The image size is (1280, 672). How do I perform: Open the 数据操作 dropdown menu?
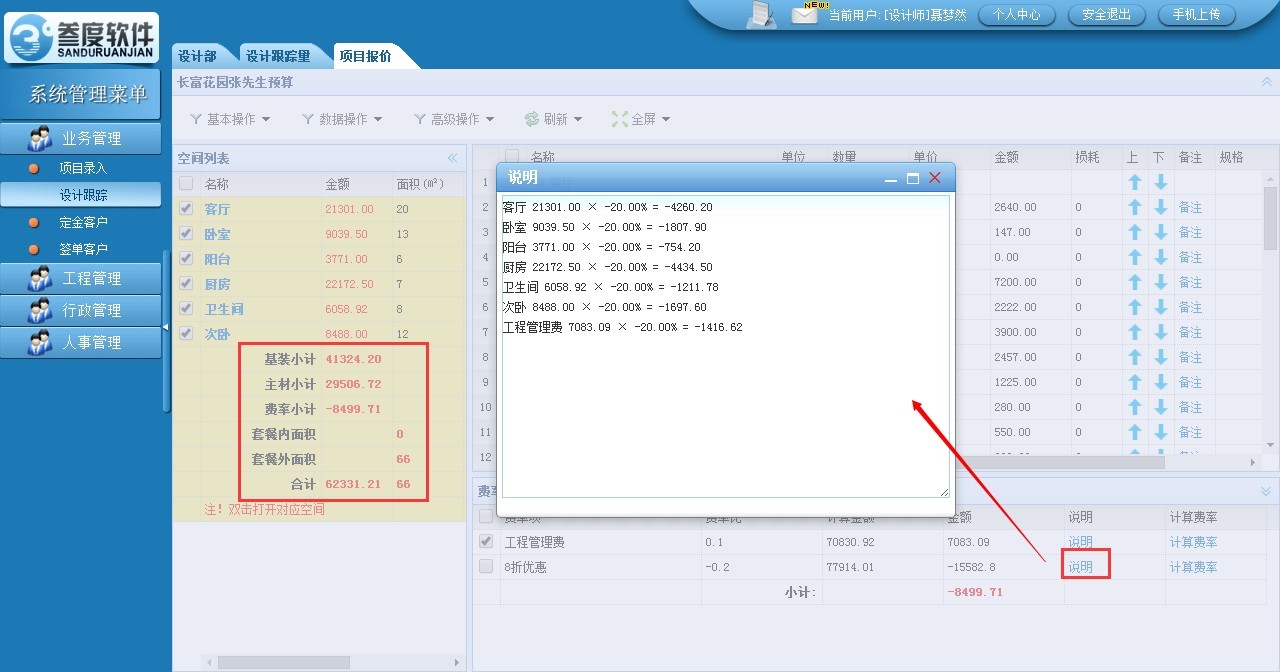click(x=342, y=119)
